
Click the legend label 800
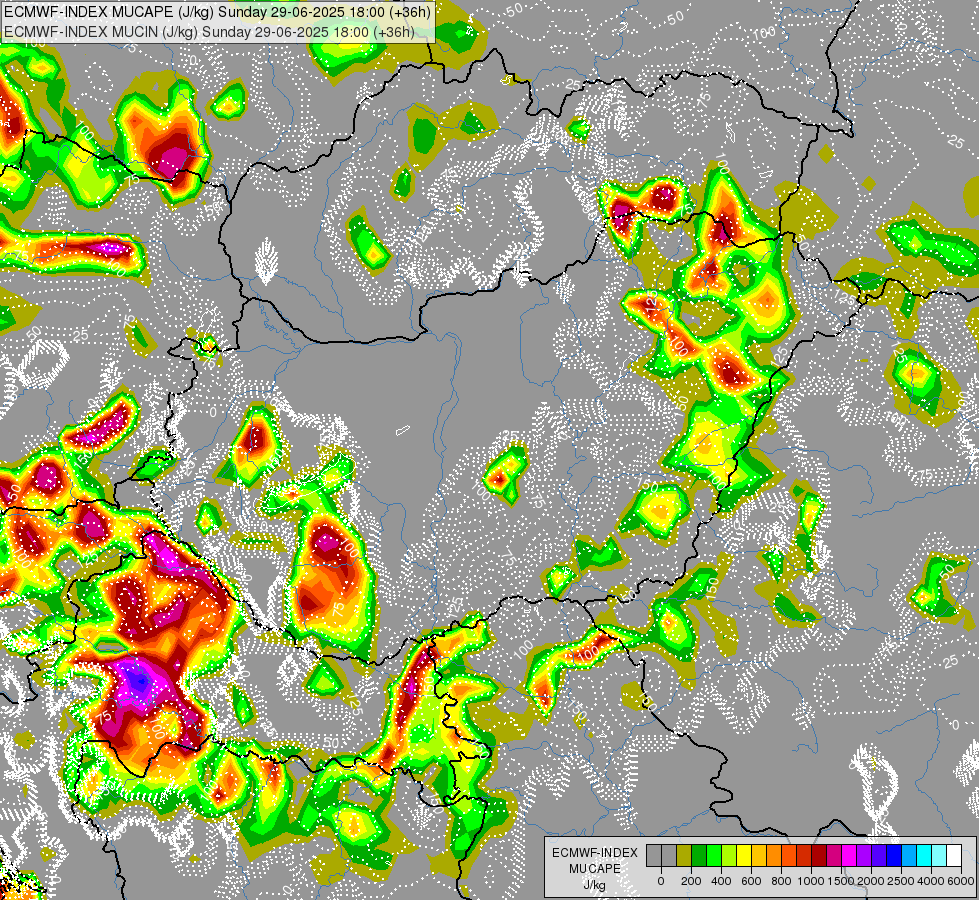pos(781,881)
